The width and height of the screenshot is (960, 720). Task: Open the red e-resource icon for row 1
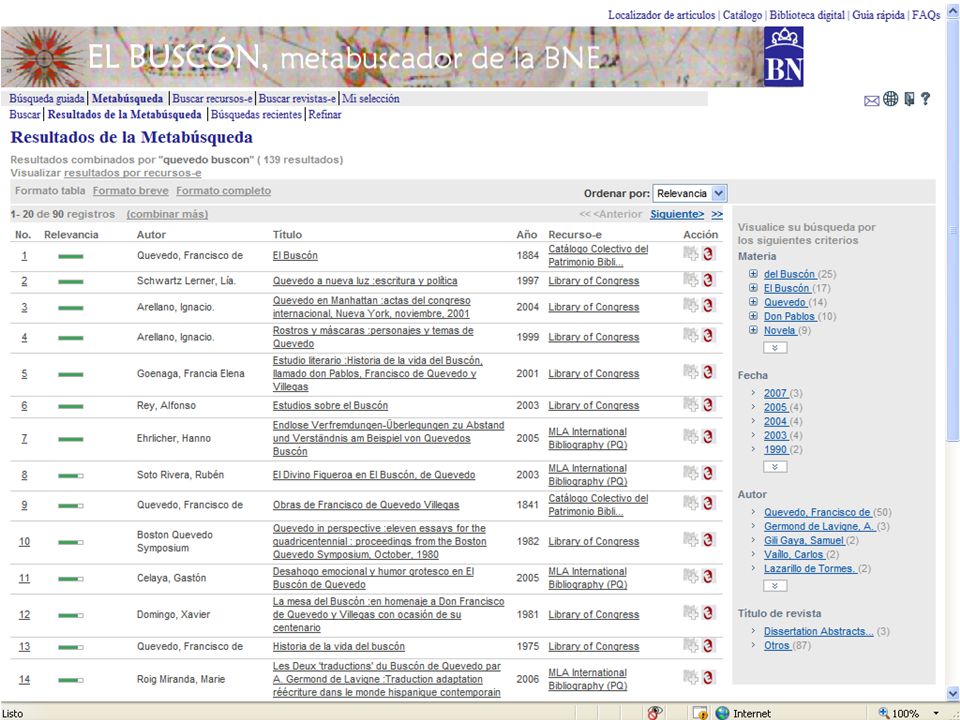(708, 254)
